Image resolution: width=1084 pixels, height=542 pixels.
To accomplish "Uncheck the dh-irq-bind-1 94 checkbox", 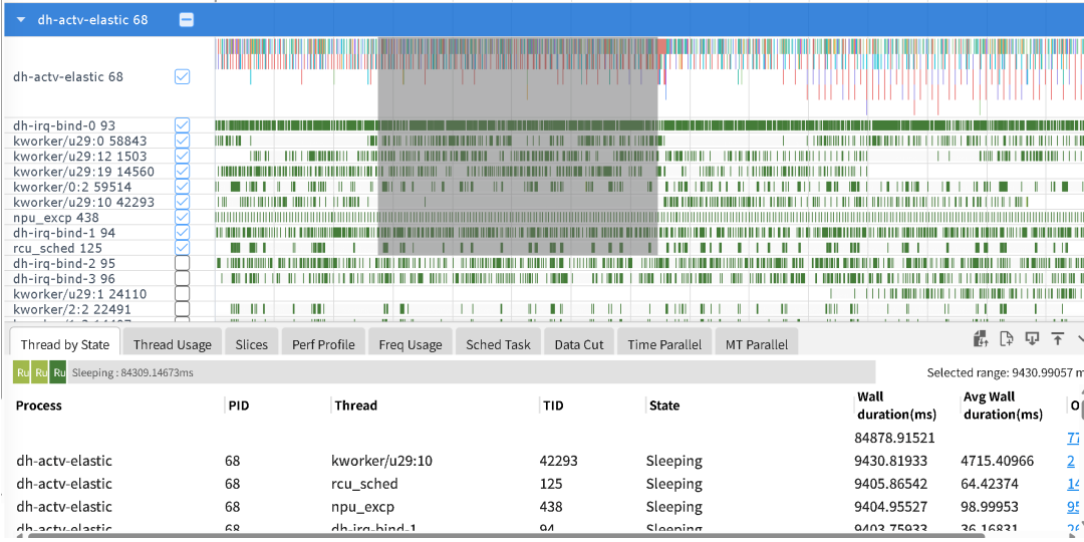I will point(182,232).
